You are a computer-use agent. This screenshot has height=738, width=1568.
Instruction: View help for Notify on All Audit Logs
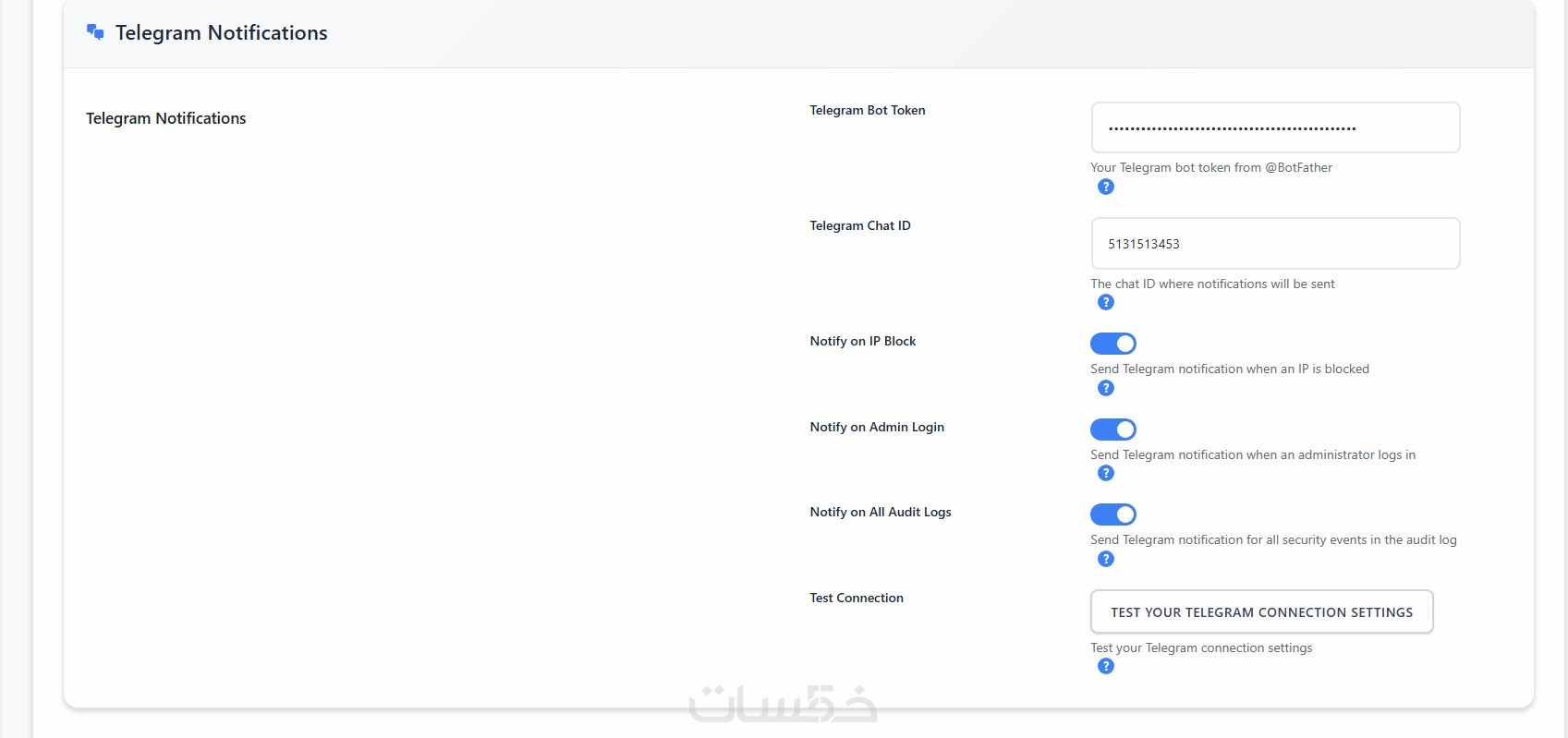[1105, 559]
